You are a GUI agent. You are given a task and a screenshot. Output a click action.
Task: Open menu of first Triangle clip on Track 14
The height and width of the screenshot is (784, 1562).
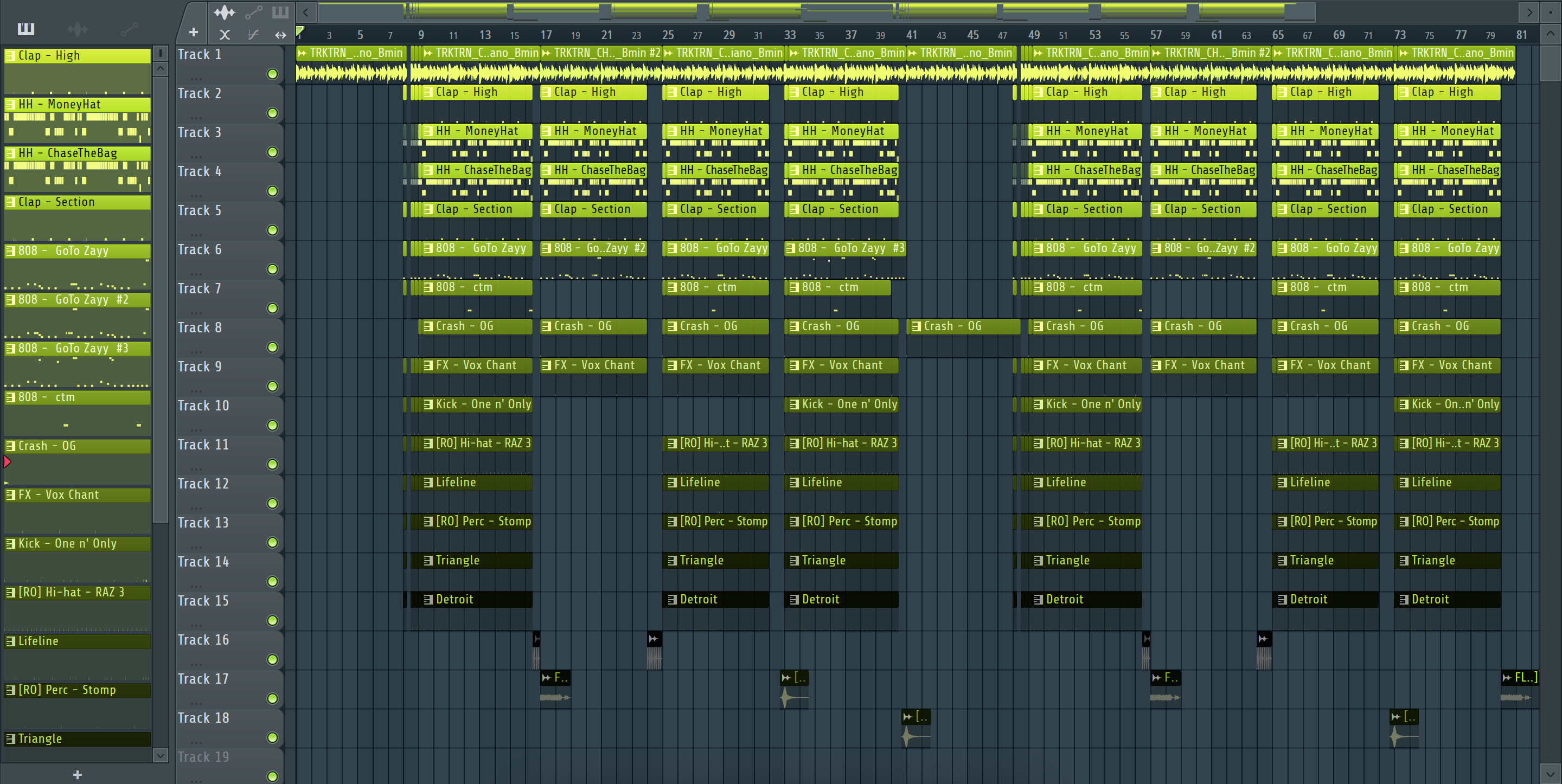(x=428, y=561)
